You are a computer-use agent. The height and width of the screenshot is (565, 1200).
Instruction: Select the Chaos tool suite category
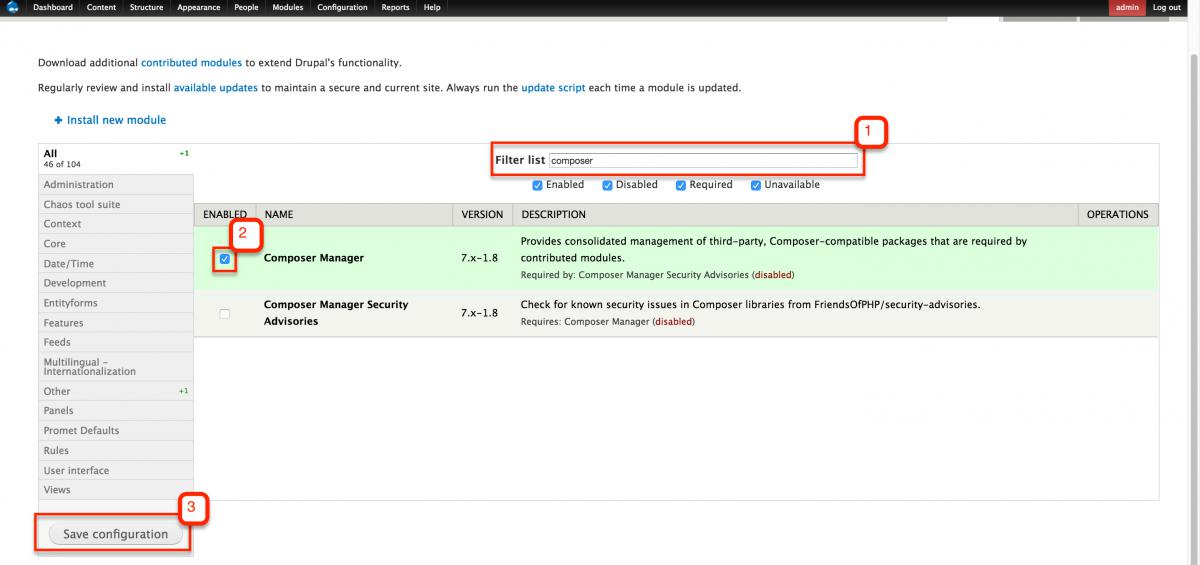coord(115,205)
